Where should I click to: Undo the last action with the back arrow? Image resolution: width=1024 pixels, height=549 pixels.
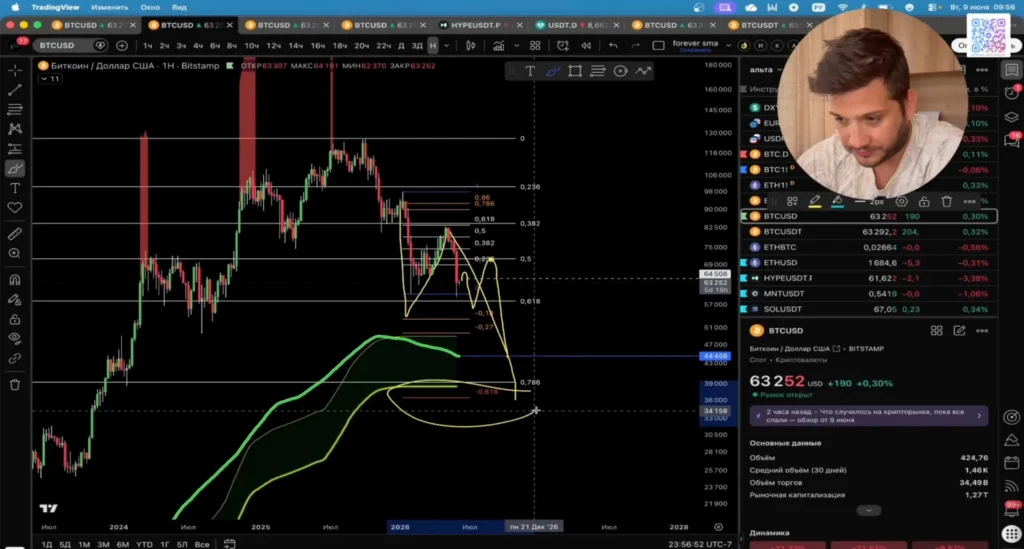613,45
